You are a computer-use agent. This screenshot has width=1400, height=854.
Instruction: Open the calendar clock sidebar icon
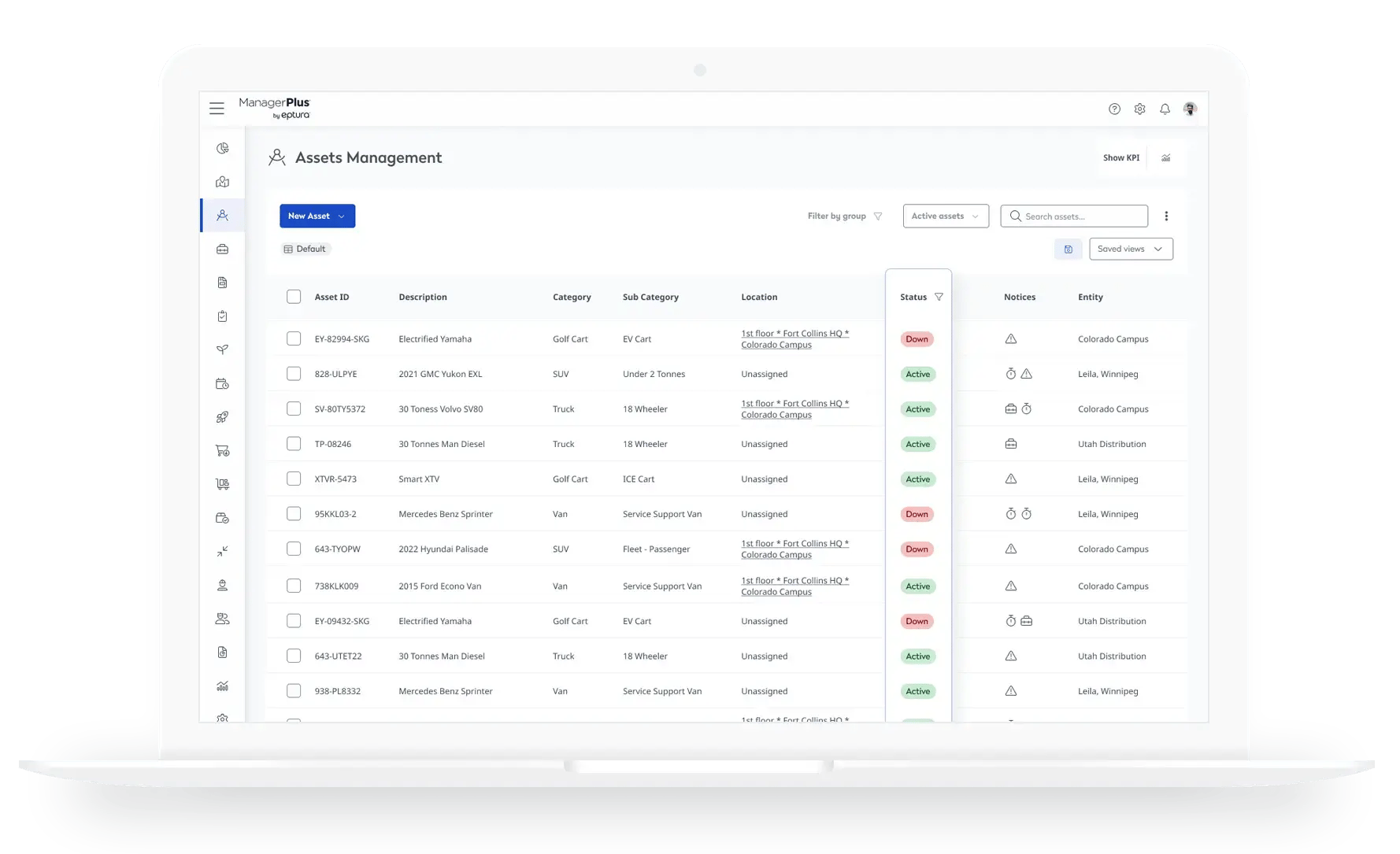(x=223, y=383)
